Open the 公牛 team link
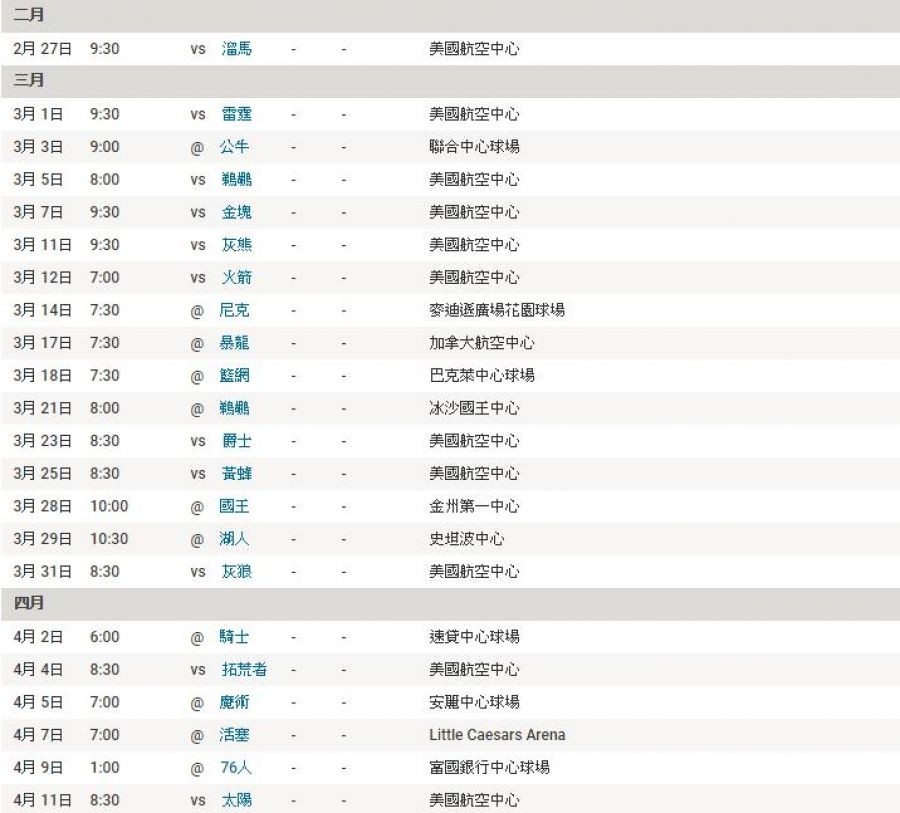Image resolution: width=900 pixels, height=813 pixels. click(234, 147)
